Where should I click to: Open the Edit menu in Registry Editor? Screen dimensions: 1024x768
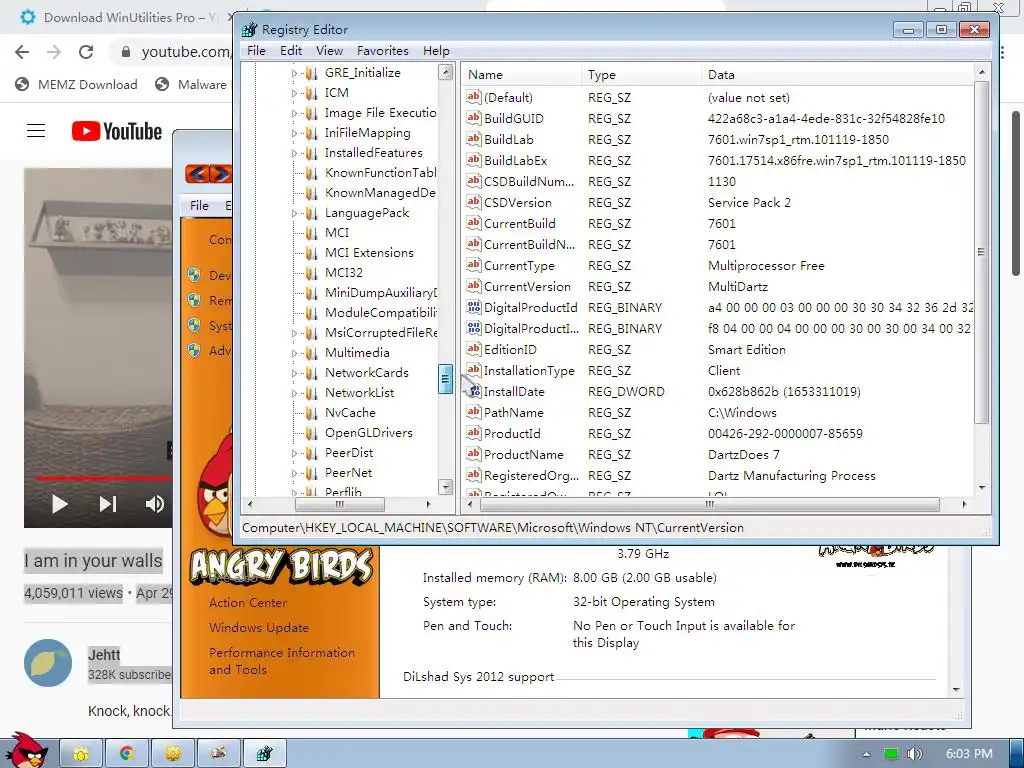click(x=291, y=50)
